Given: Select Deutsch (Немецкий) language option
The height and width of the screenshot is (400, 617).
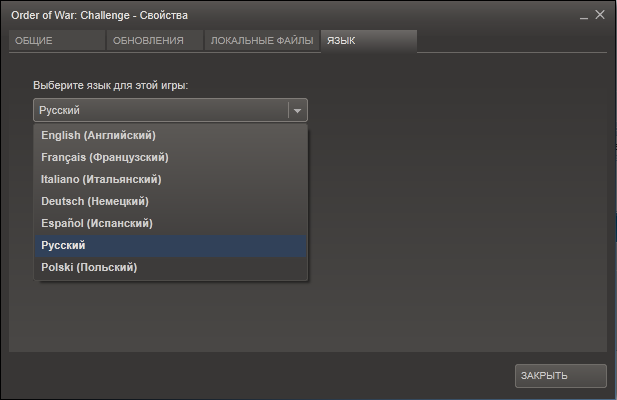Looking at the screenshot, I should click(170, 201).
